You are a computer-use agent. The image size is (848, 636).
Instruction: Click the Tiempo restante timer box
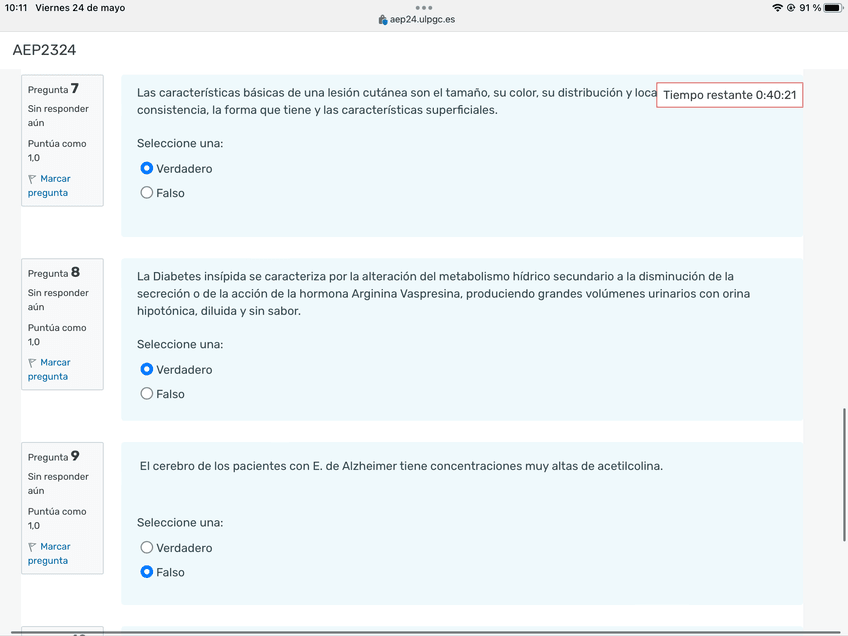(729, 95)
